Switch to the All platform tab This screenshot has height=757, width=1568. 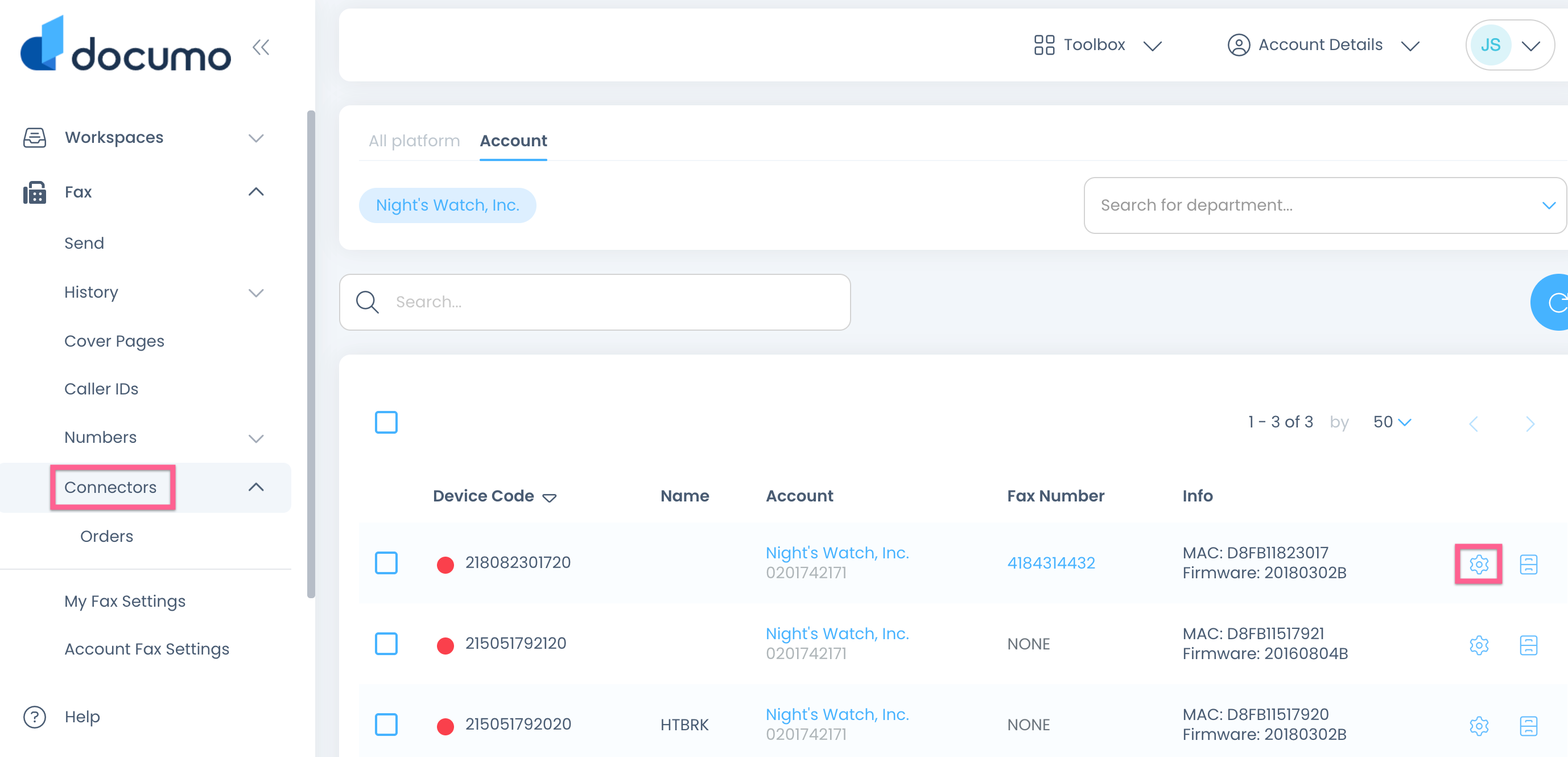414,141
